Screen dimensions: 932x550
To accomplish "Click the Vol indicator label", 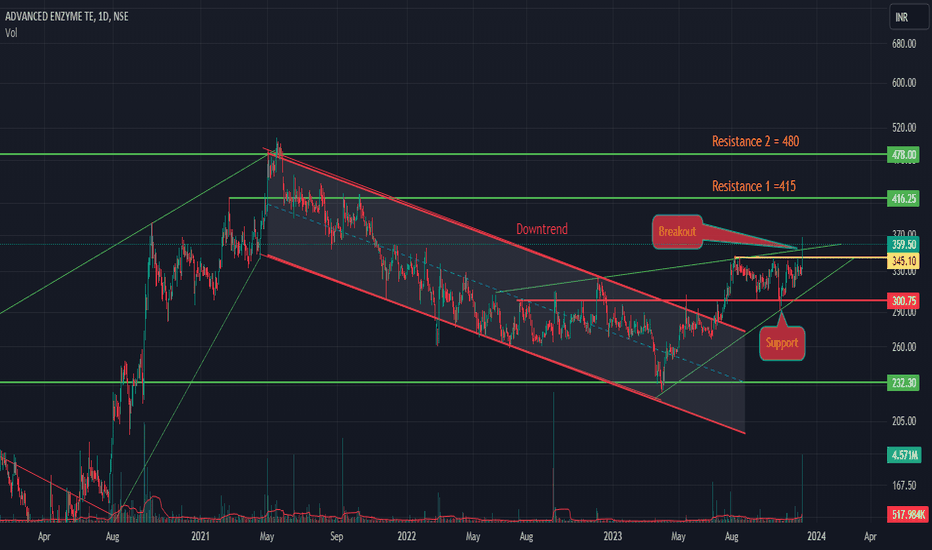I will (x=11, y=33).
